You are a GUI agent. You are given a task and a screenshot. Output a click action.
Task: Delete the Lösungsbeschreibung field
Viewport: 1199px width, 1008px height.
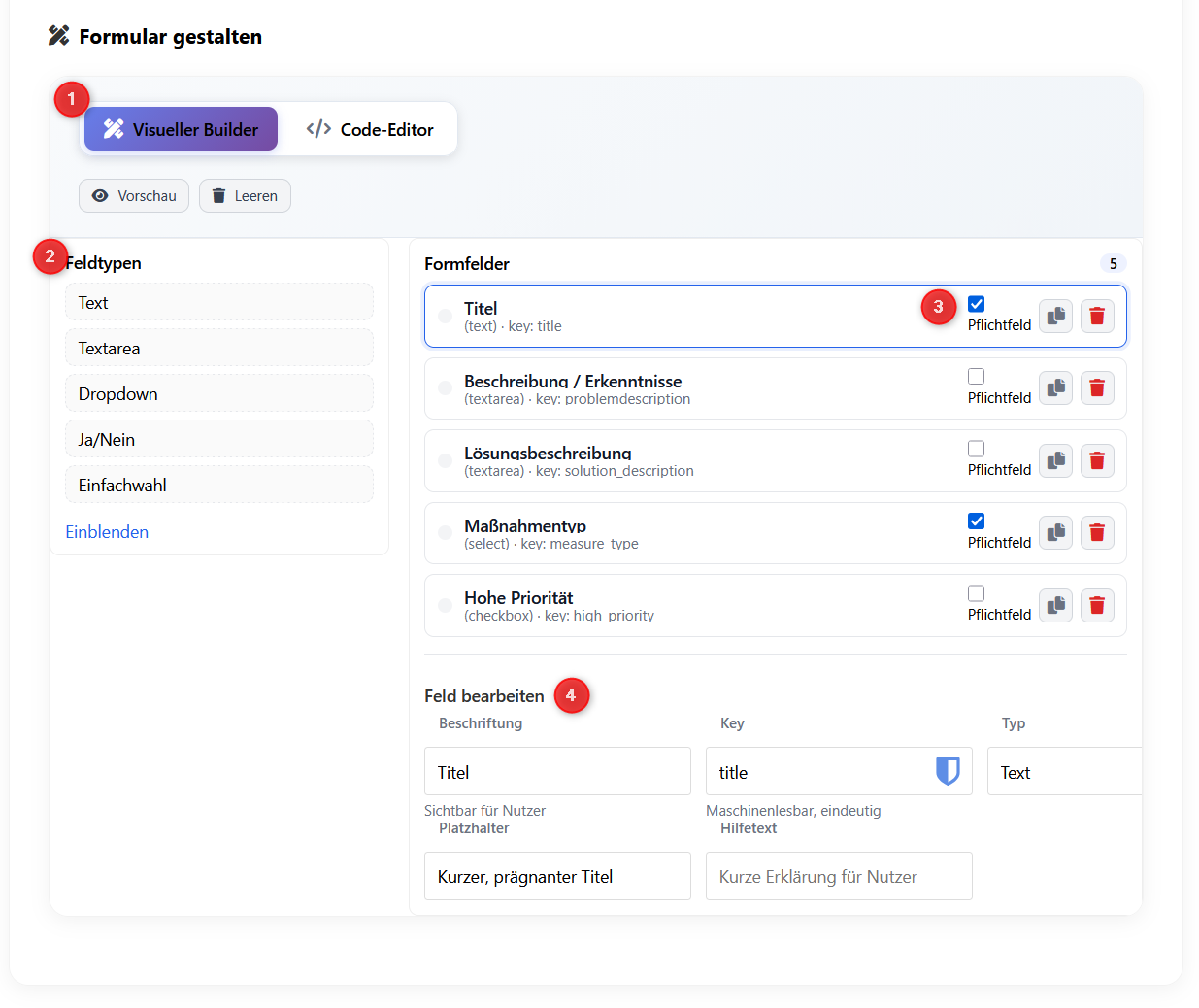[x=1097, y=460]
